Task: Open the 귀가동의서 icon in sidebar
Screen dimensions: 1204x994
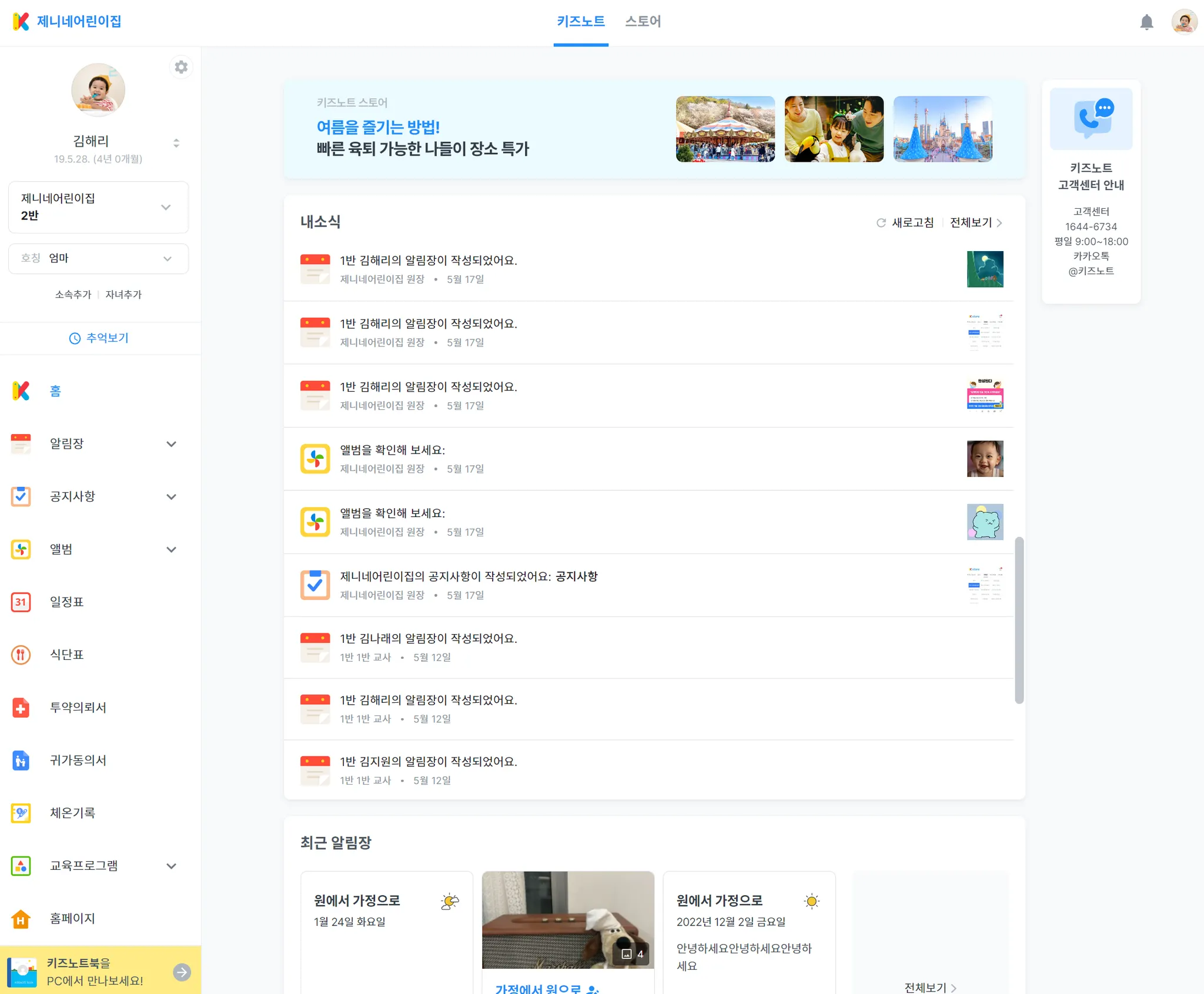Action: (x=21, y=760)
